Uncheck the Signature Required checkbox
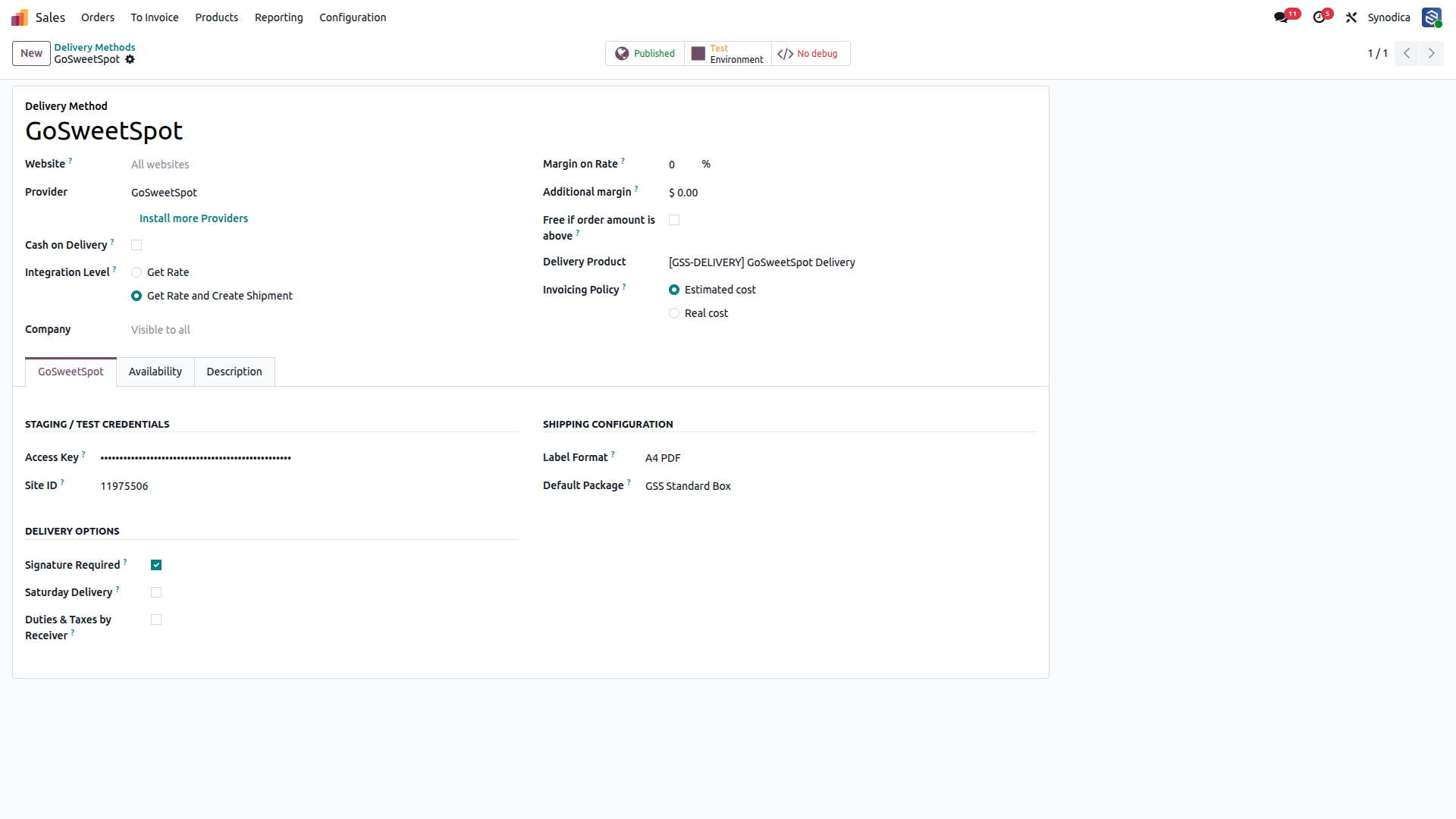 [x=156, y=565]
